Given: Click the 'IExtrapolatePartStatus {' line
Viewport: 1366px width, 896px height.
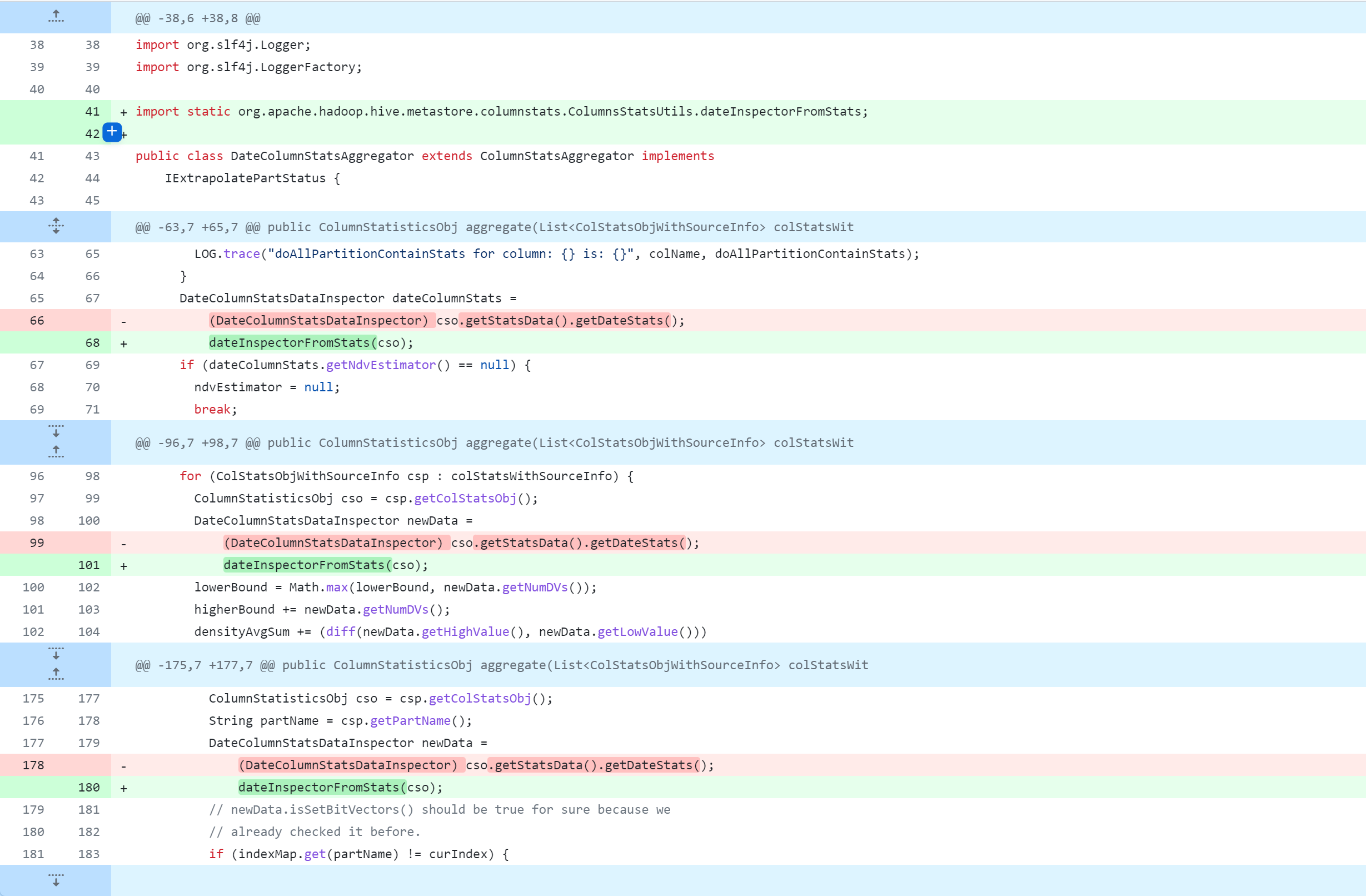Looking at the screenshot, I should pos(252,178).
